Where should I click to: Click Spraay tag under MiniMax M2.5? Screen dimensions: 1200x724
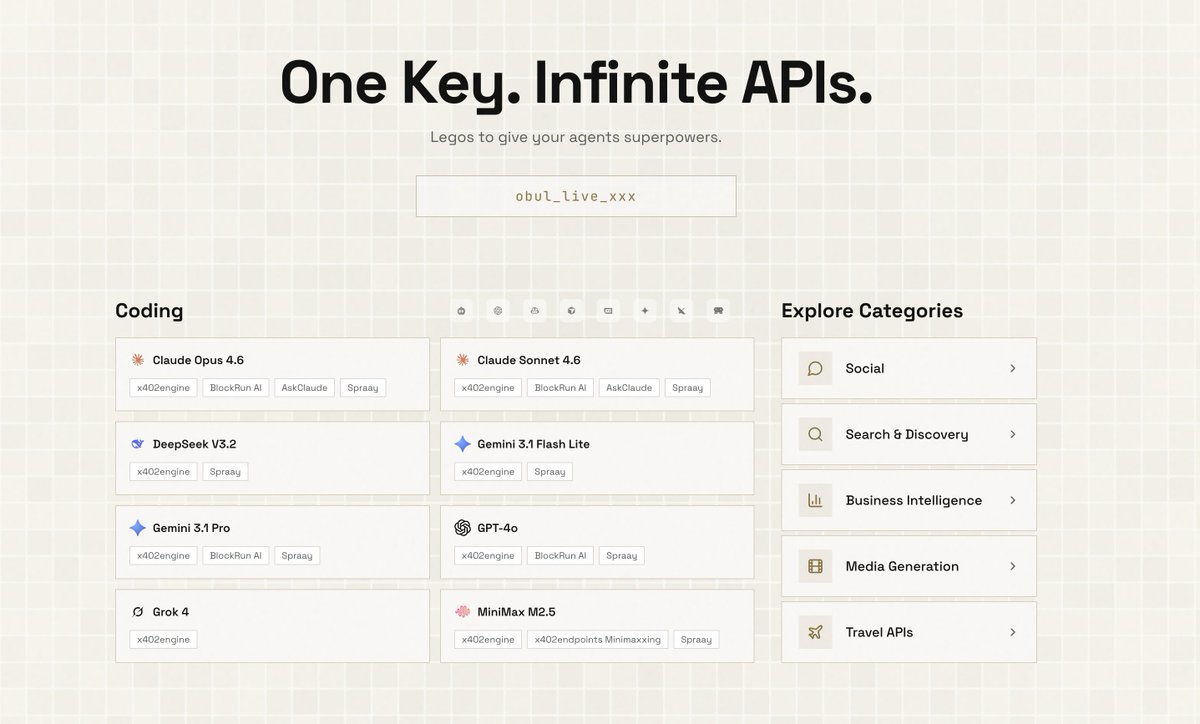(x=696, y=640)
